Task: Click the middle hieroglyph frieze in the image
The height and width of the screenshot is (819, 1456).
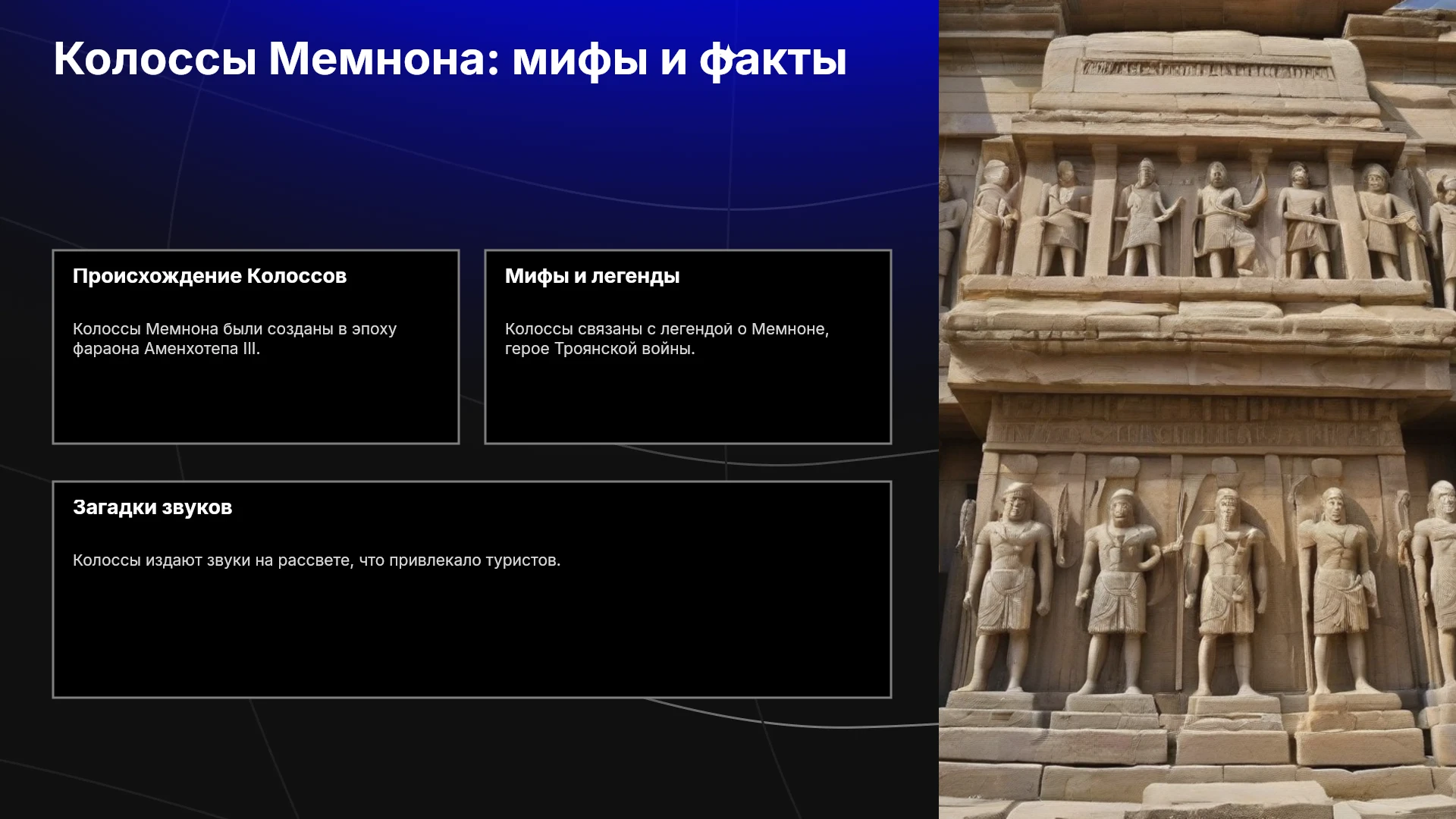Action: pyautogui.click(x=1194, y=423)
